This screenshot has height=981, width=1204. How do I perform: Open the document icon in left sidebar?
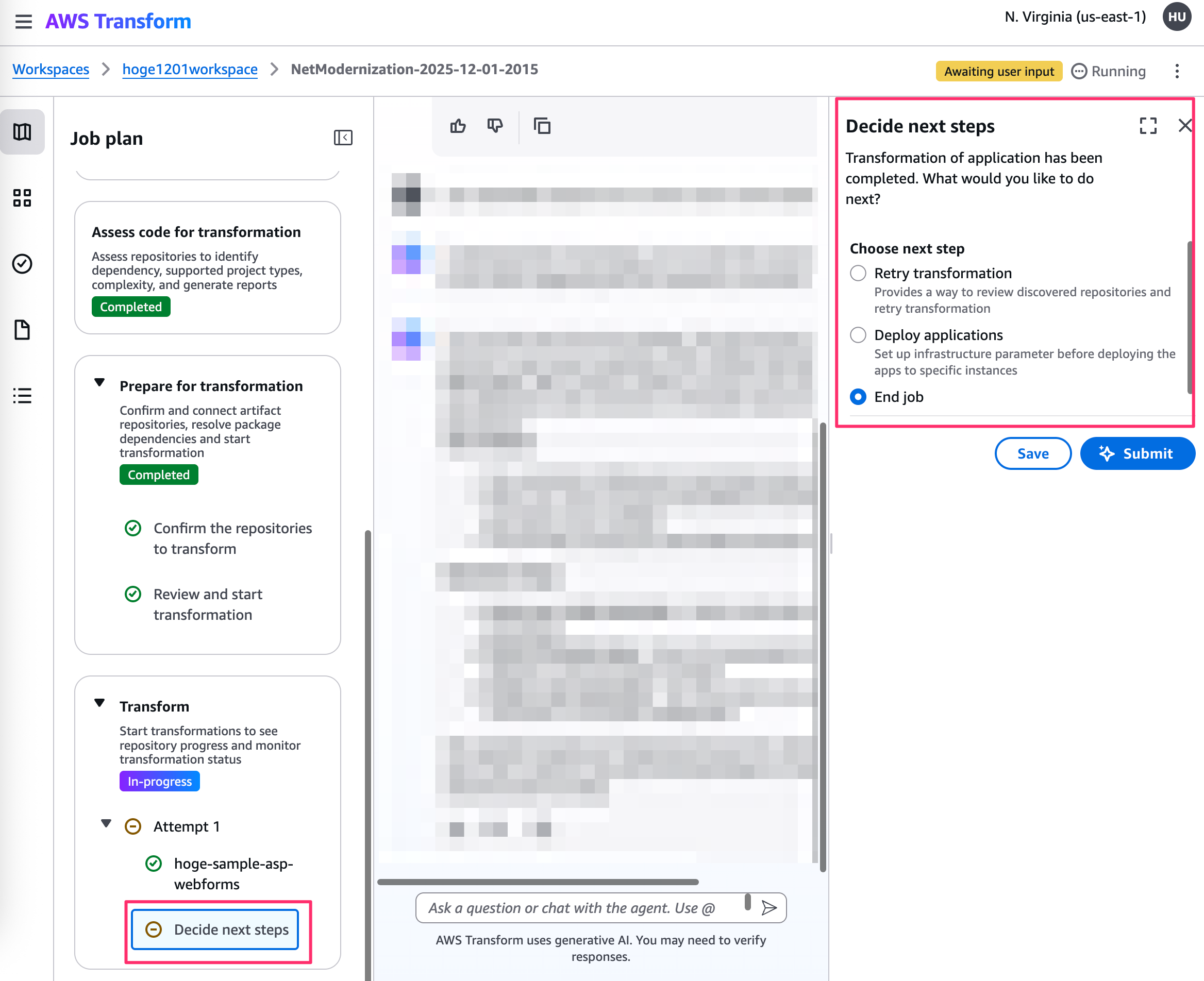tap(22, 329)
